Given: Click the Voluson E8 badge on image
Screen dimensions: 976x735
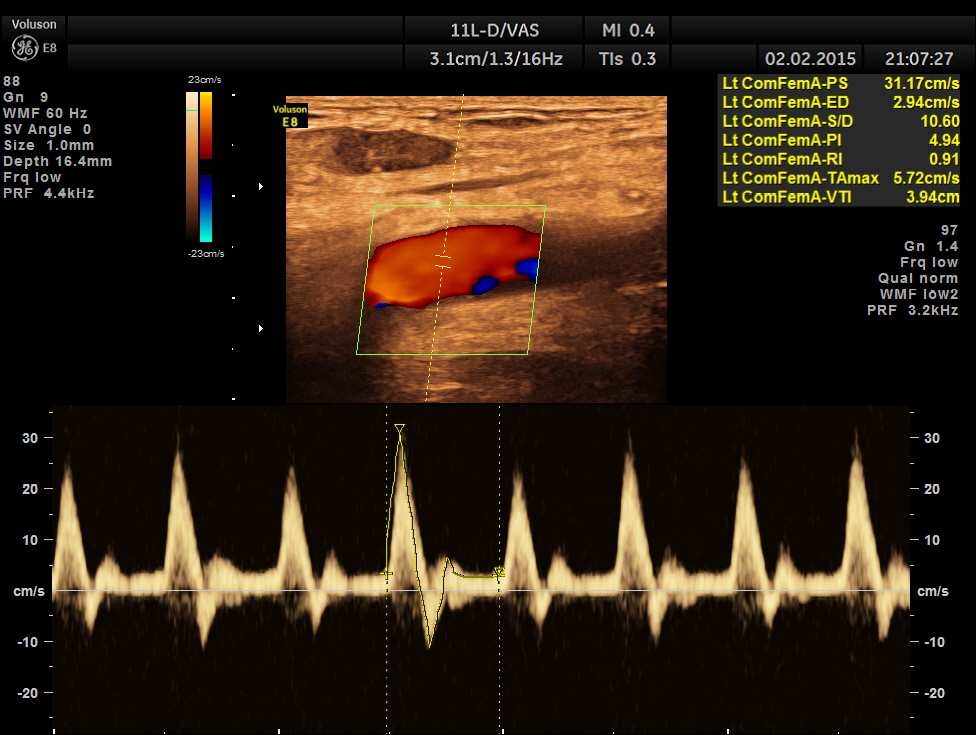Looking at the screenshot, I should [x=290, y=115].
